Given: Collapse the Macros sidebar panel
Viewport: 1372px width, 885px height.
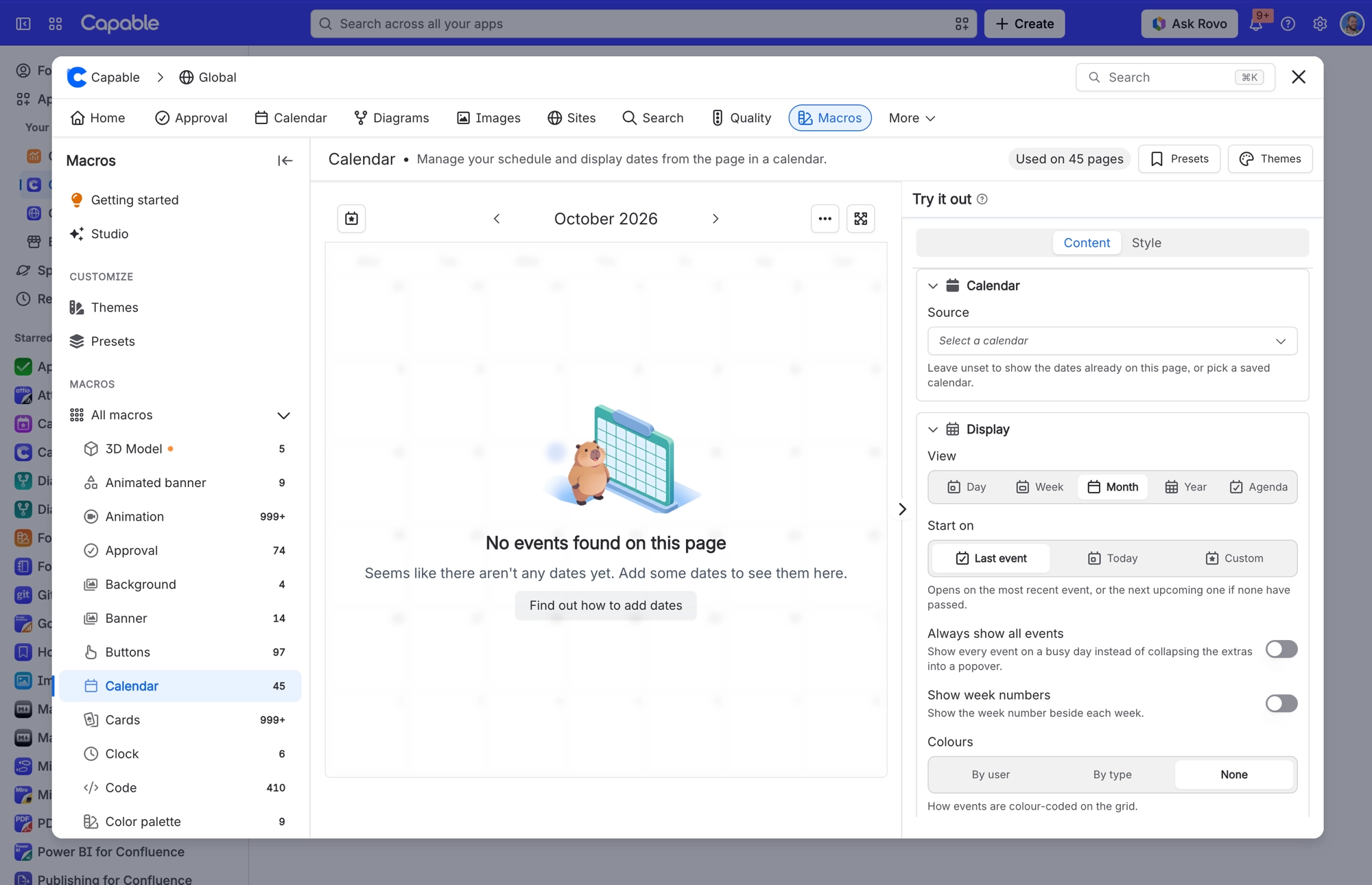Looking at the screenshot, I should point(285,161).
